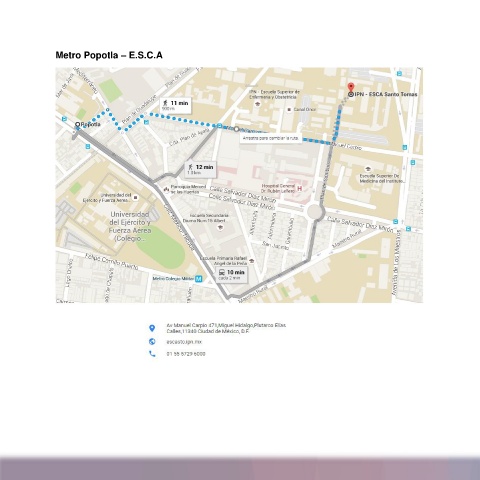The image size is (480, 480).
Task: Click the globe icon next to the website
Action: pyautogui.click(x=152, y=342)
